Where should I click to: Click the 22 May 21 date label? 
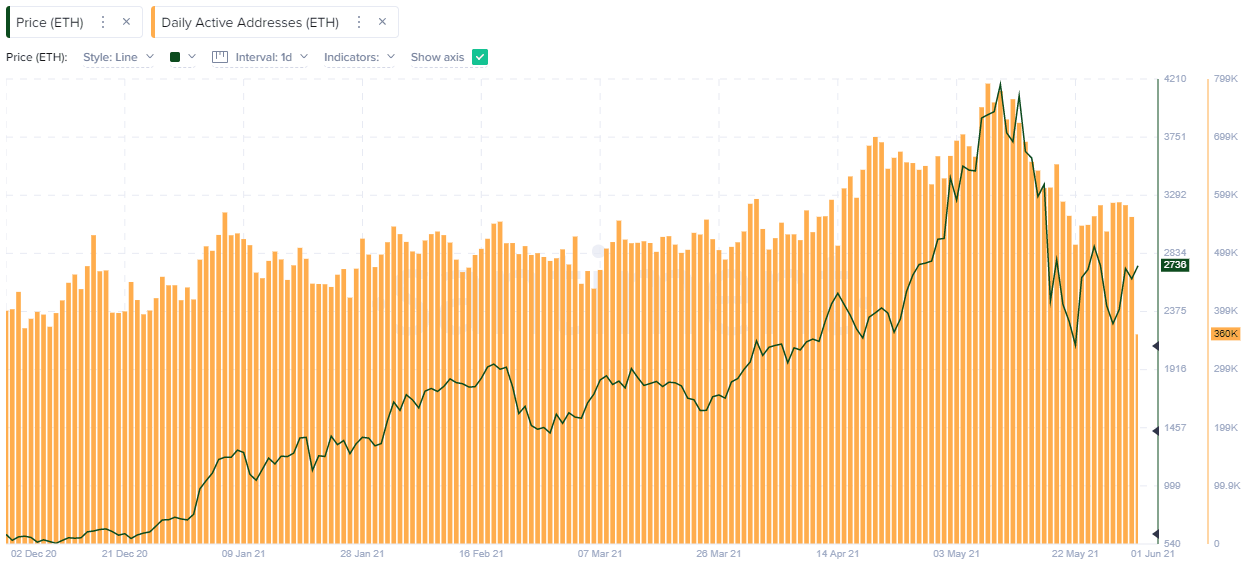[x=1075, y=552]
